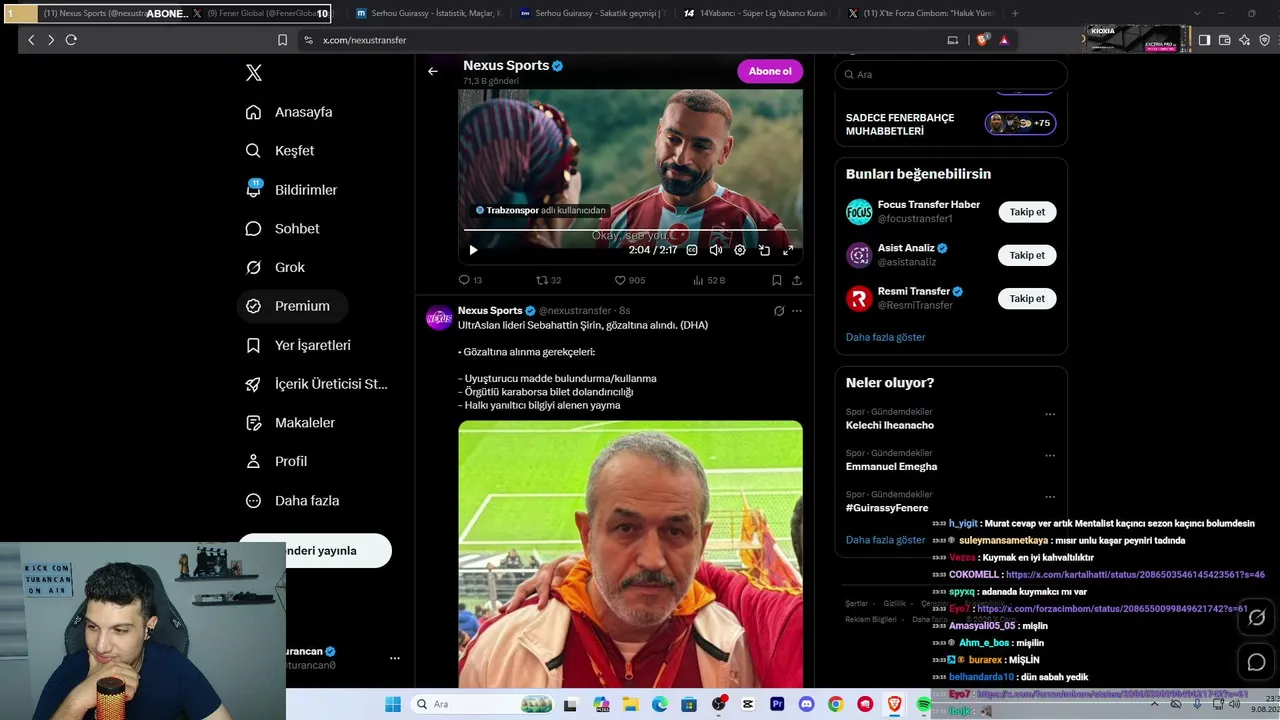
Task: Open more options on Sebahattin Şirin post
Action: (x=797, y=311)
